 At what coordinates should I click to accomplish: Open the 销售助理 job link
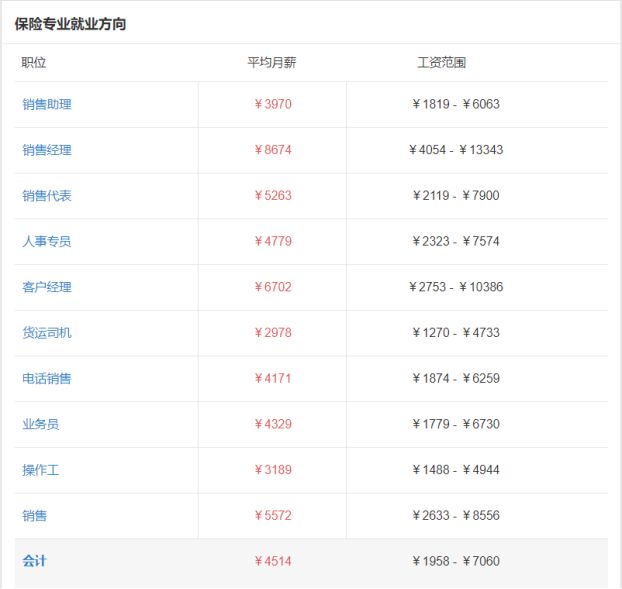(47, 104)
